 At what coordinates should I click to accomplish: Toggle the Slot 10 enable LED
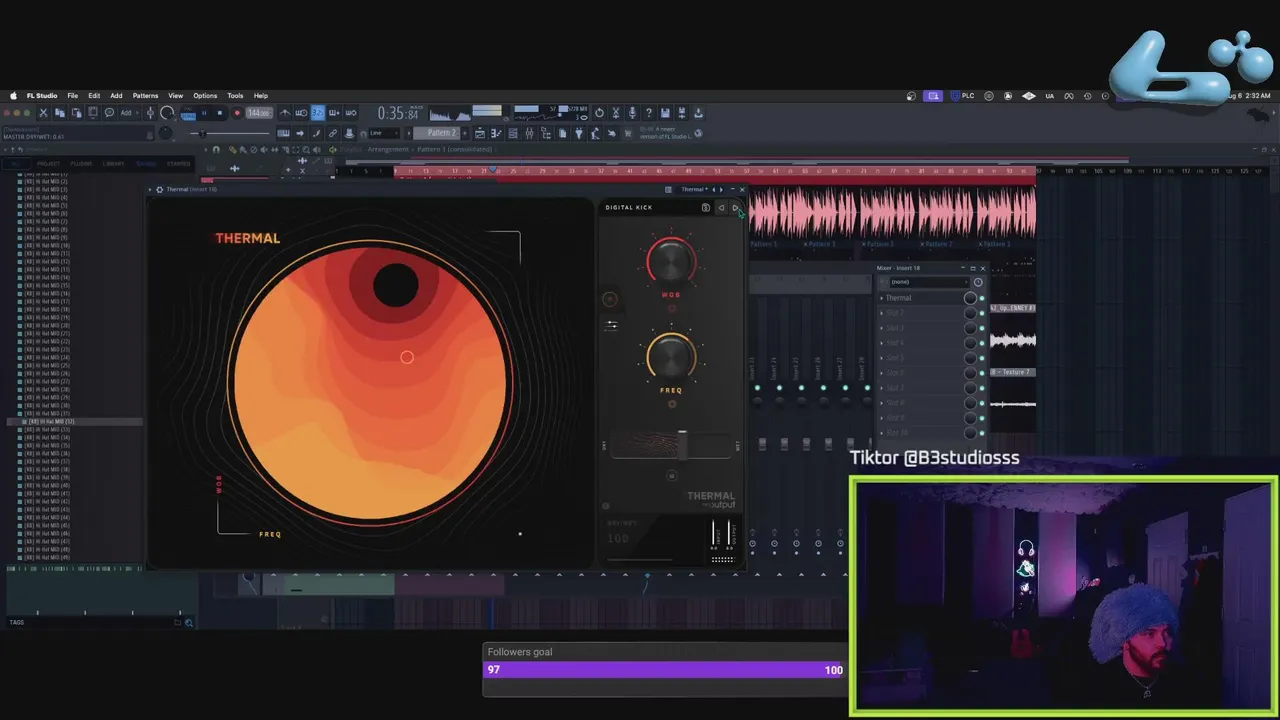(x=982, y=433)
